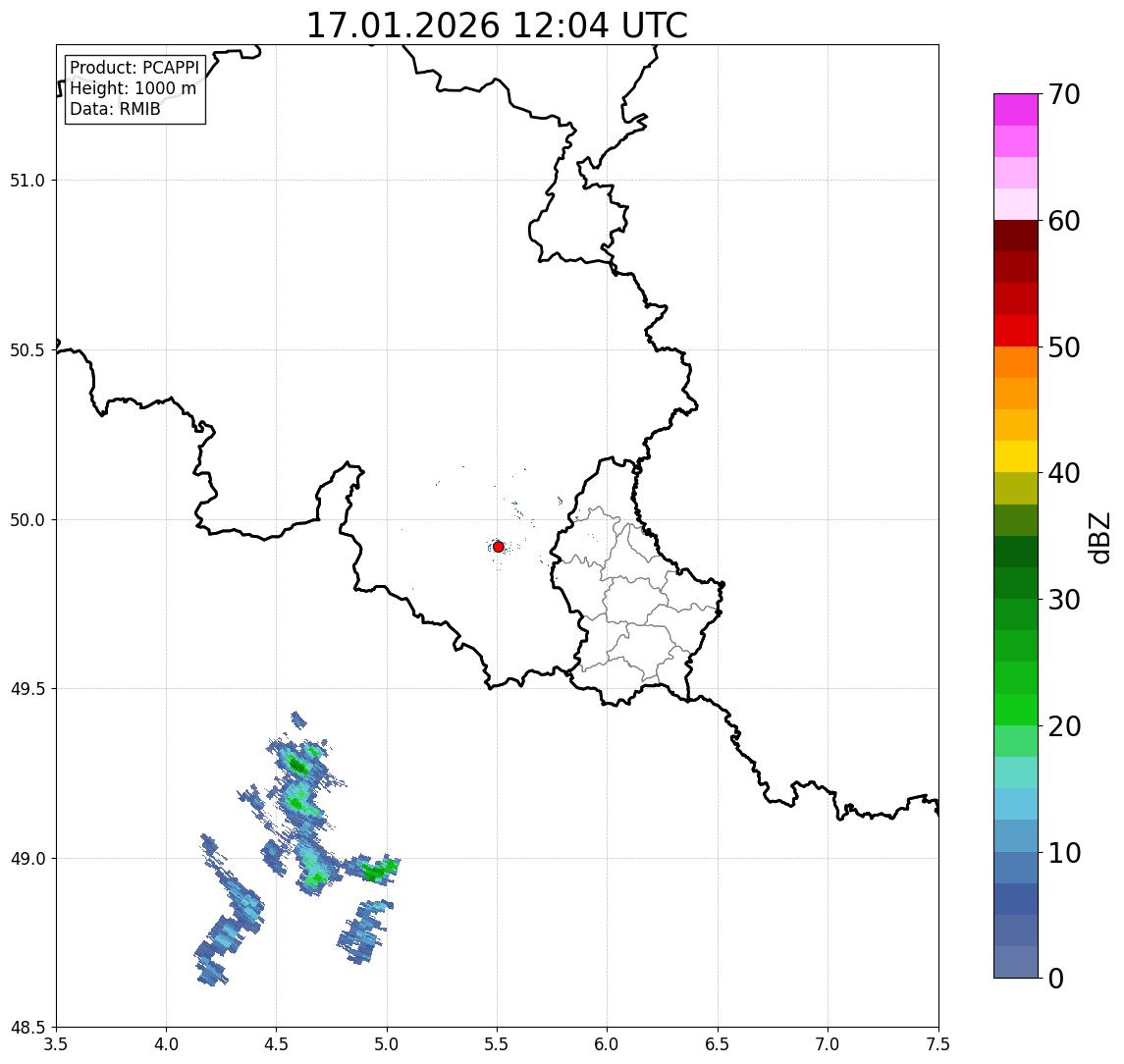
Task: Click longitude axis label 7.0
Action: click(828, 1044)
